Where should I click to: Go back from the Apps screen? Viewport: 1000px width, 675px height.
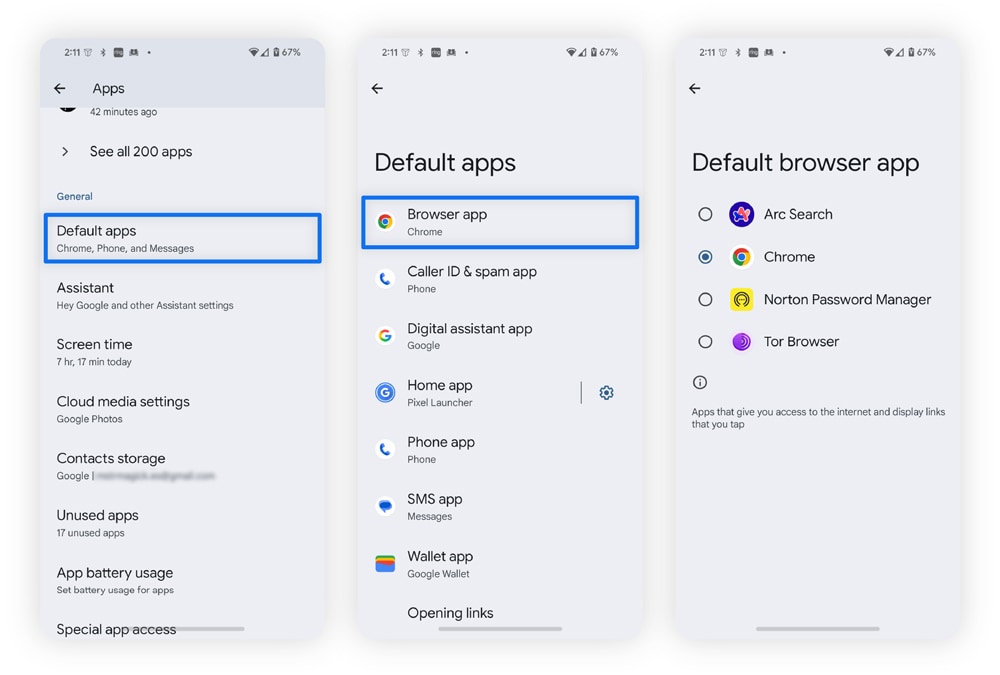[60, 89]
